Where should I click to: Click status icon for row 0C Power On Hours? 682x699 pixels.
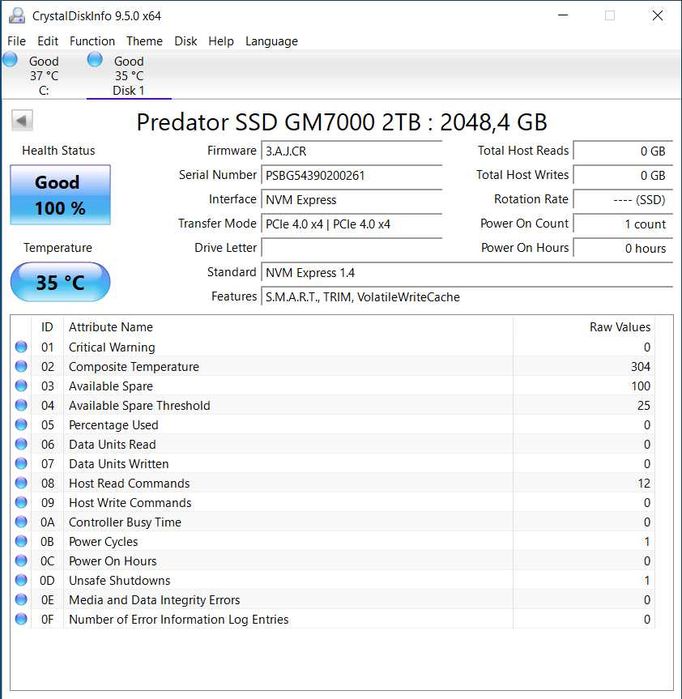pyautogui.click(x=21, y=560)
